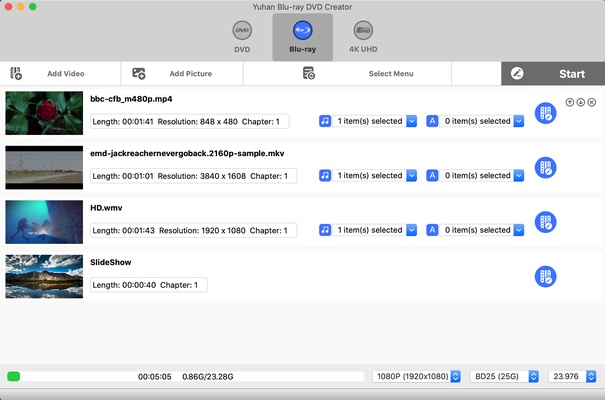Click audio track icon for bbc-cfb_m480p.mp4
Image resolution: width=605 pixels, height=400 pixels.
pyautogui.click(x=325, y=121)
